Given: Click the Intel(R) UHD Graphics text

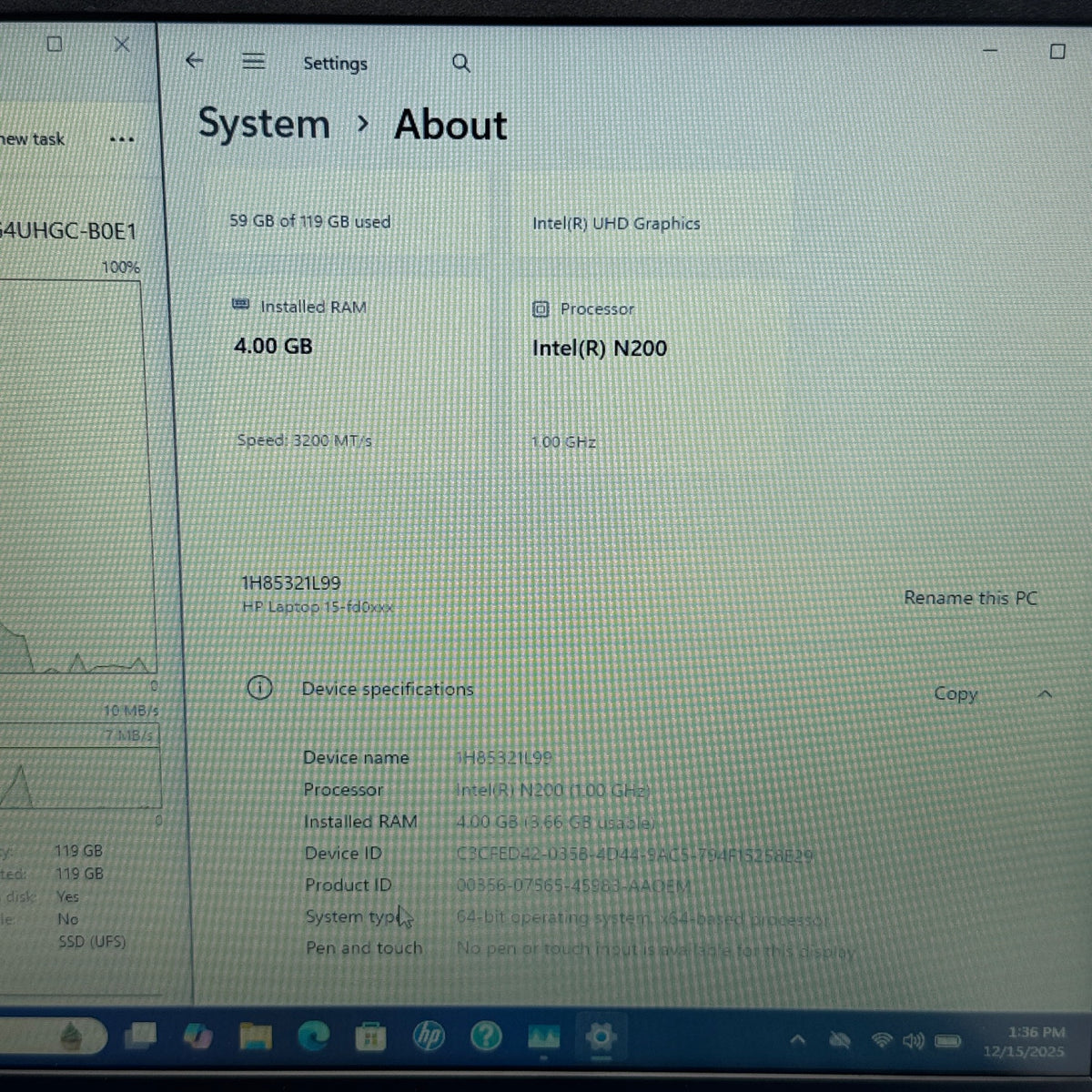Looking at the screenshot, I should (616, 223).
